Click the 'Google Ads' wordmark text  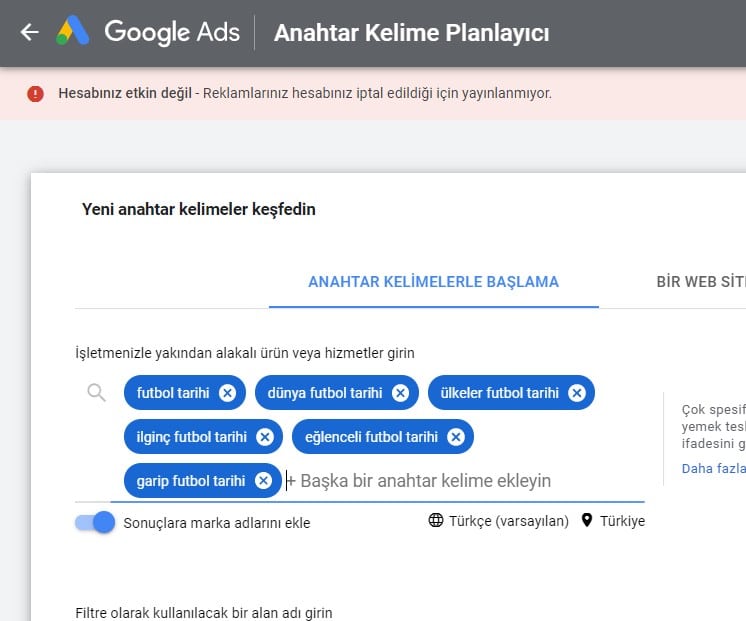(172, 32)
